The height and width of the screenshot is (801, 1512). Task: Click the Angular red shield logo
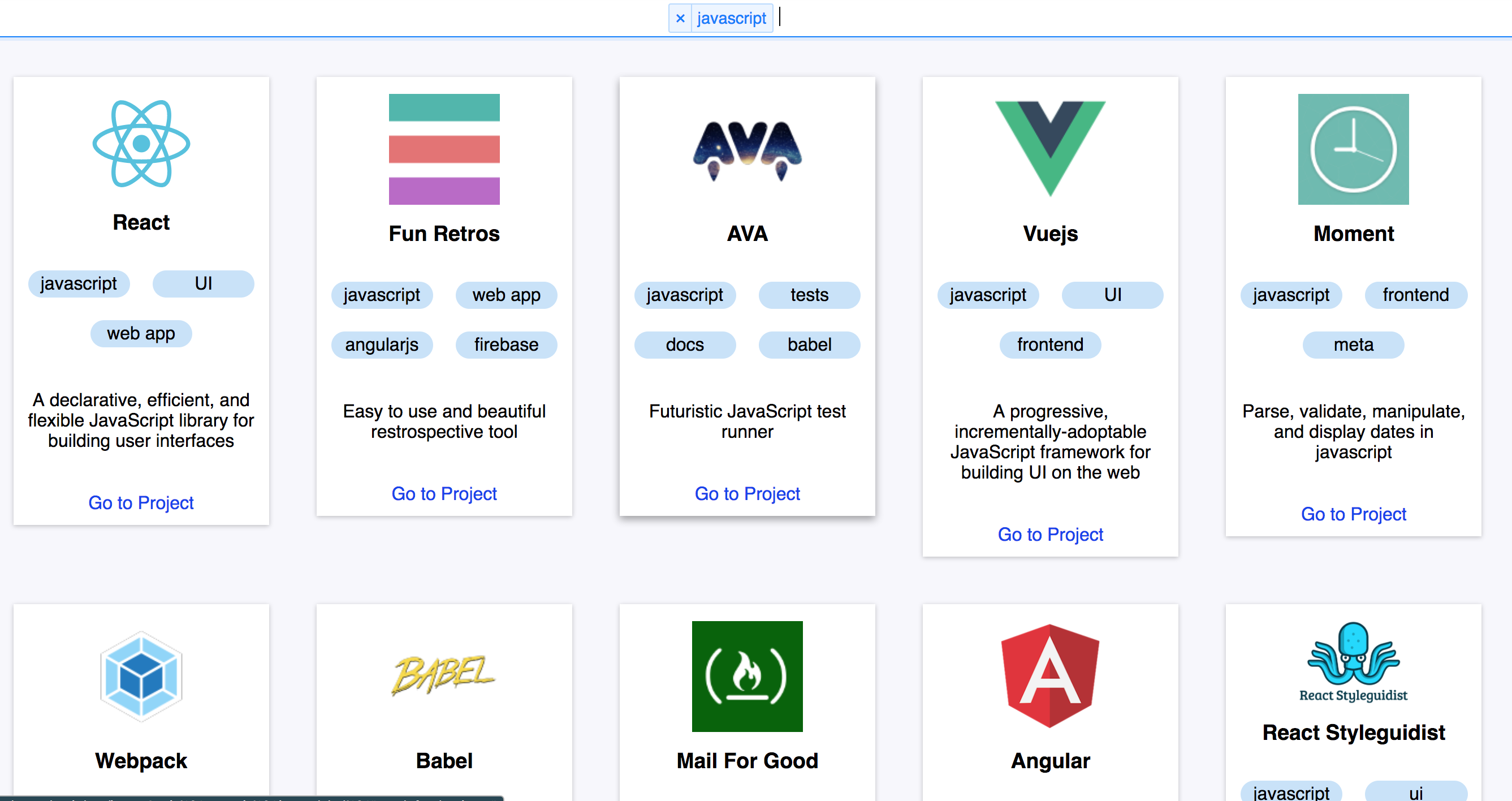point(1050,676)
